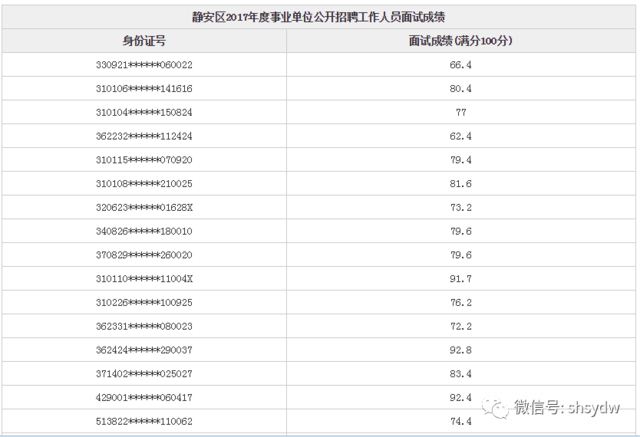Select ID cell 310226******100925

point(144,302)
